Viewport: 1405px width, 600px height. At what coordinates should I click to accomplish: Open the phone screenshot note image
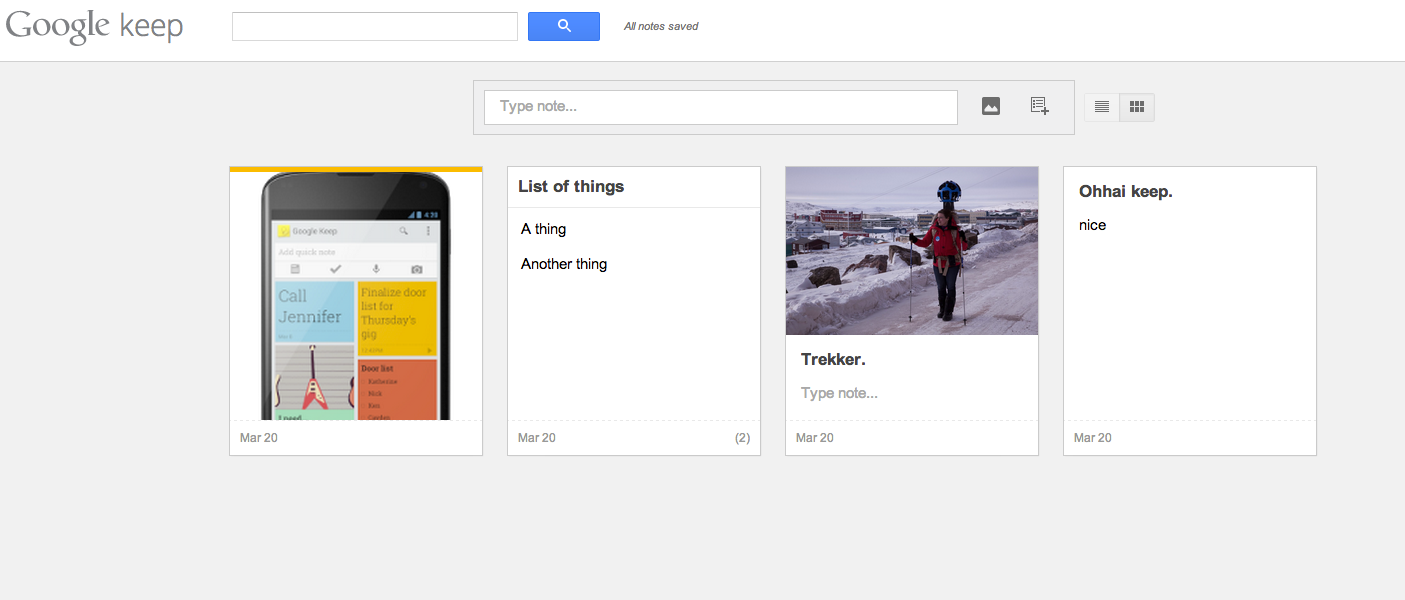[x=356, y=296]
